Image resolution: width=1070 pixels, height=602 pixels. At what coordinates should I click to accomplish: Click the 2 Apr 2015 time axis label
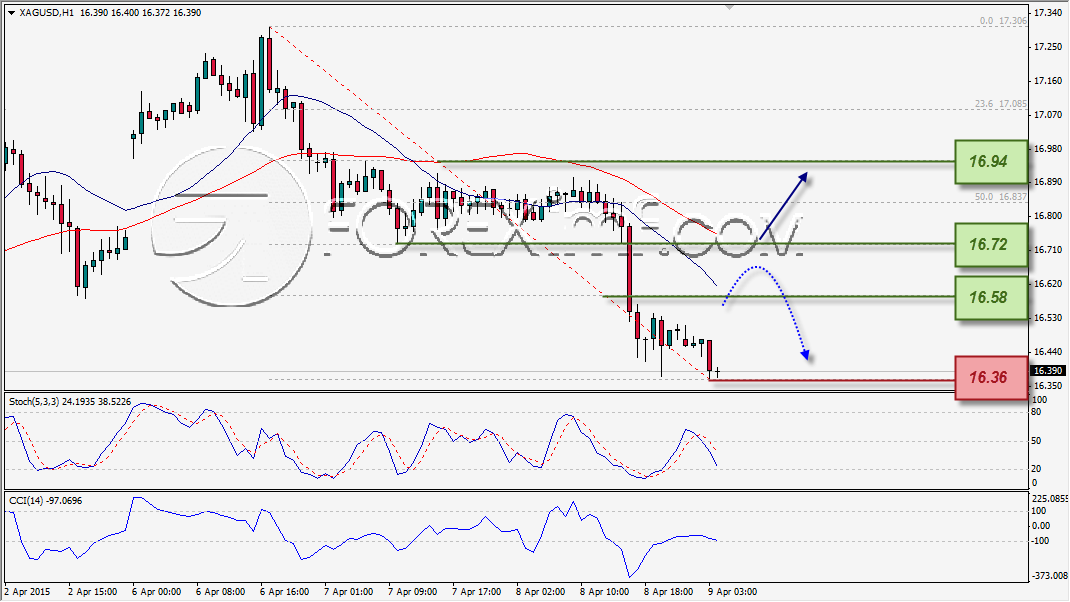27,592
